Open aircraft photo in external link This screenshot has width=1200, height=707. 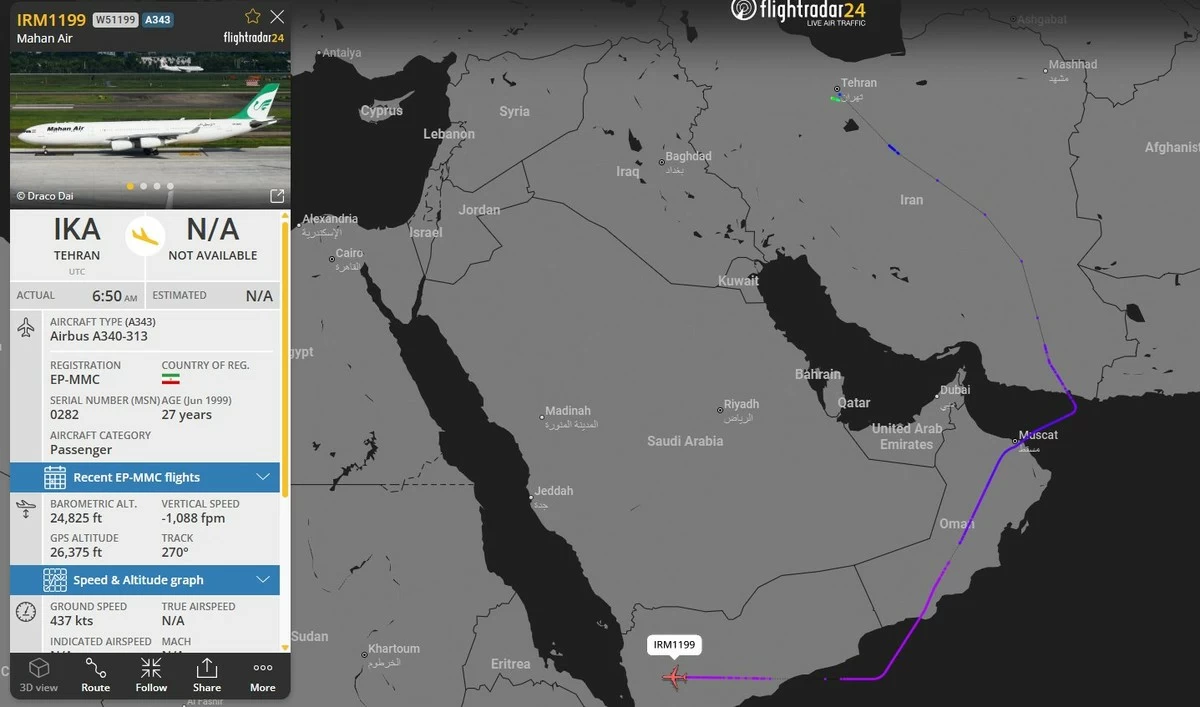(x=277, y=196)
